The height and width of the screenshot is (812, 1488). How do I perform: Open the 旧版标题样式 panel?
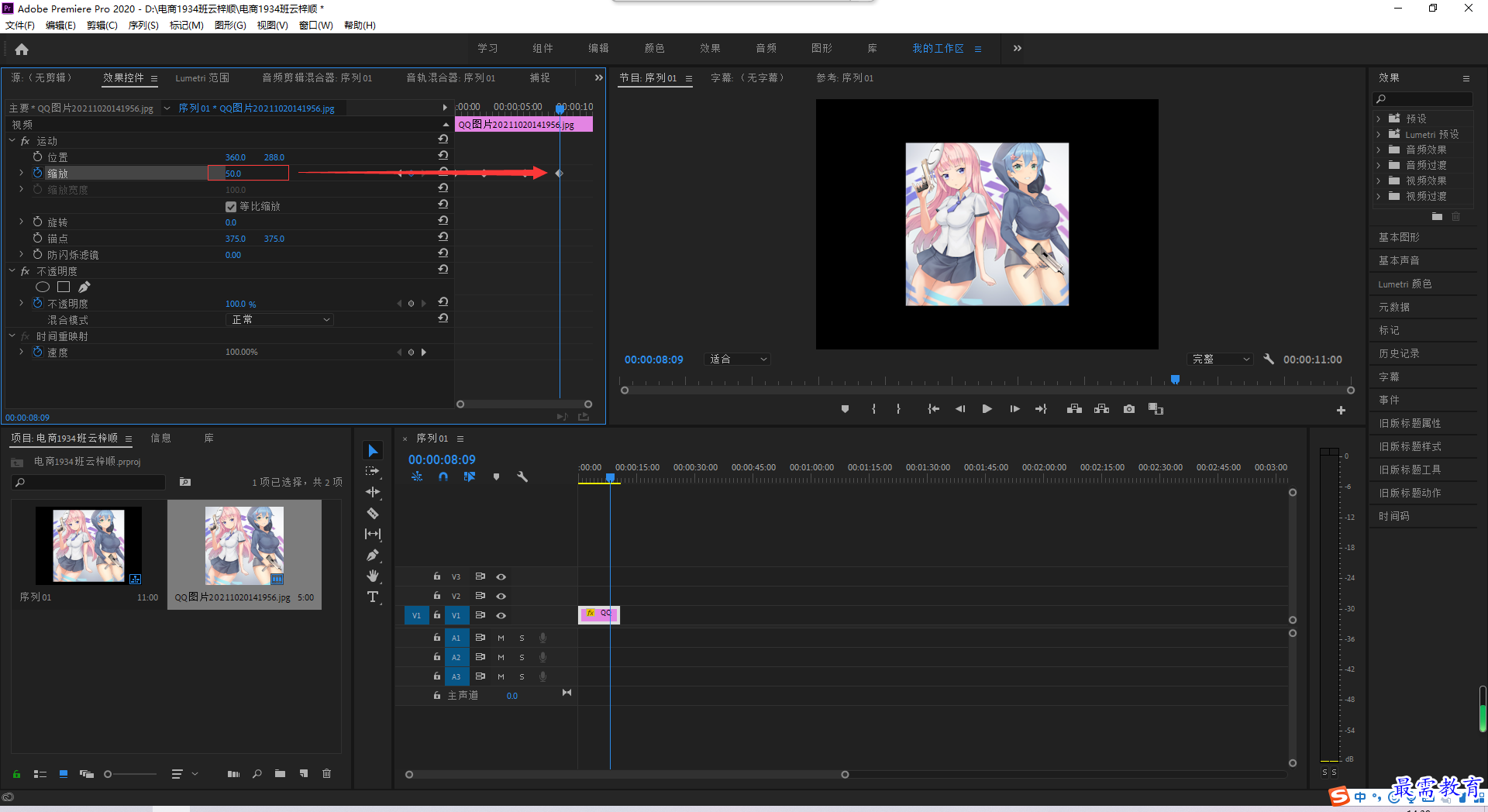click(x=1410, y=446)
